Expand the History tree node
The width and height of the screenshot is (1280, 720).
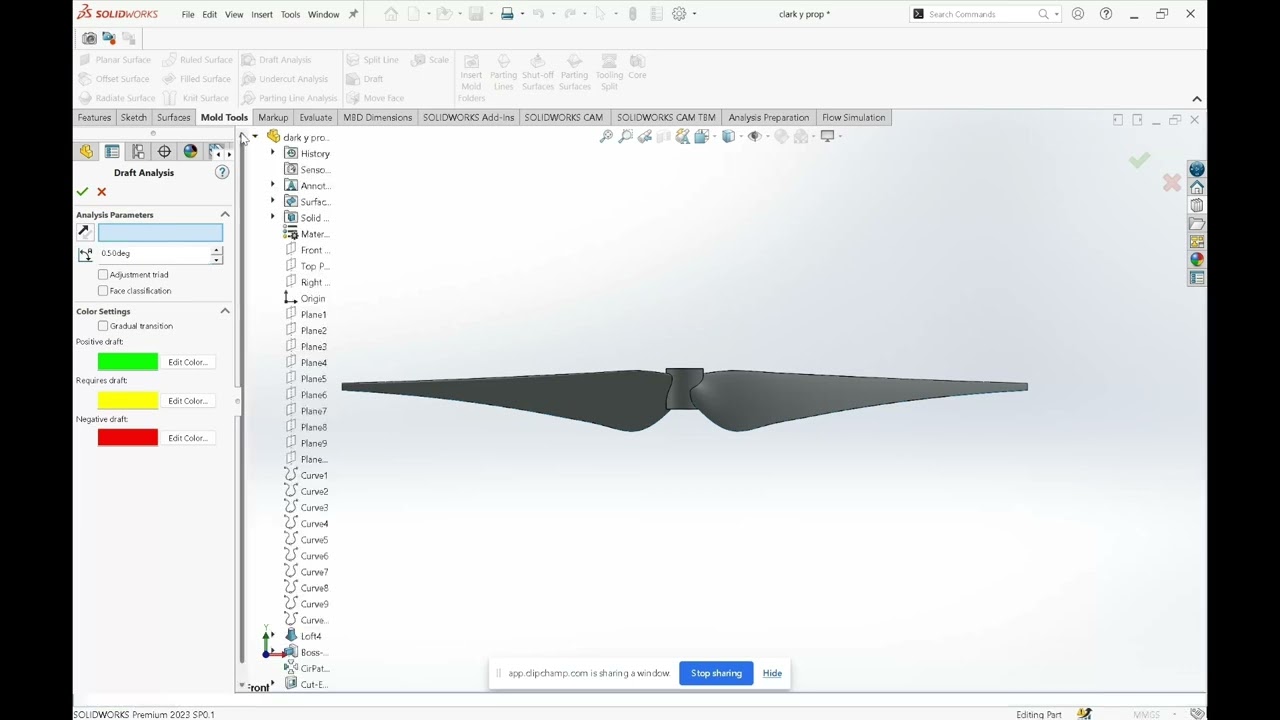273,153
